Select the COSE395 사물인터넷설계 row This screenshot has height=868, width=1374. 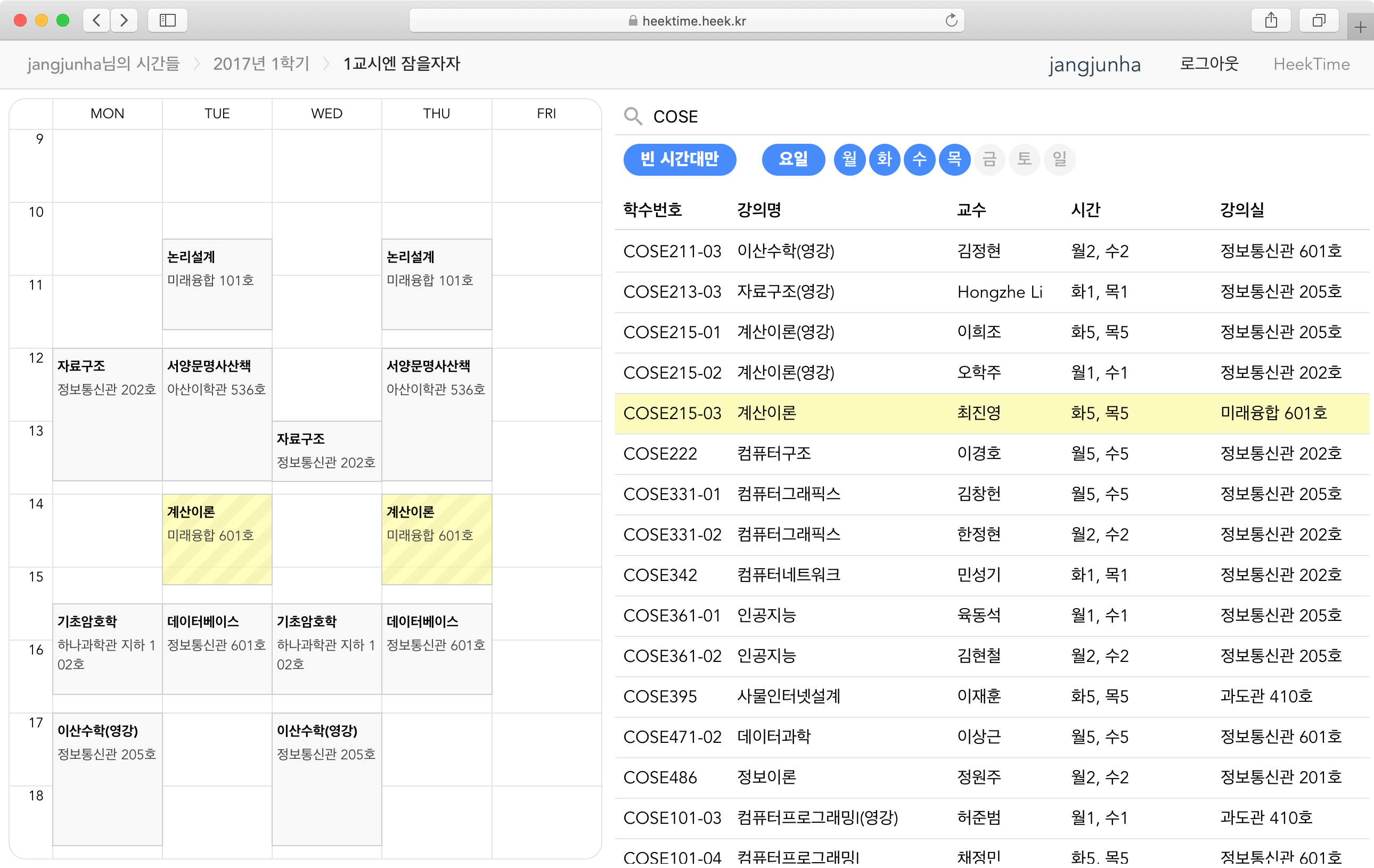992,697
